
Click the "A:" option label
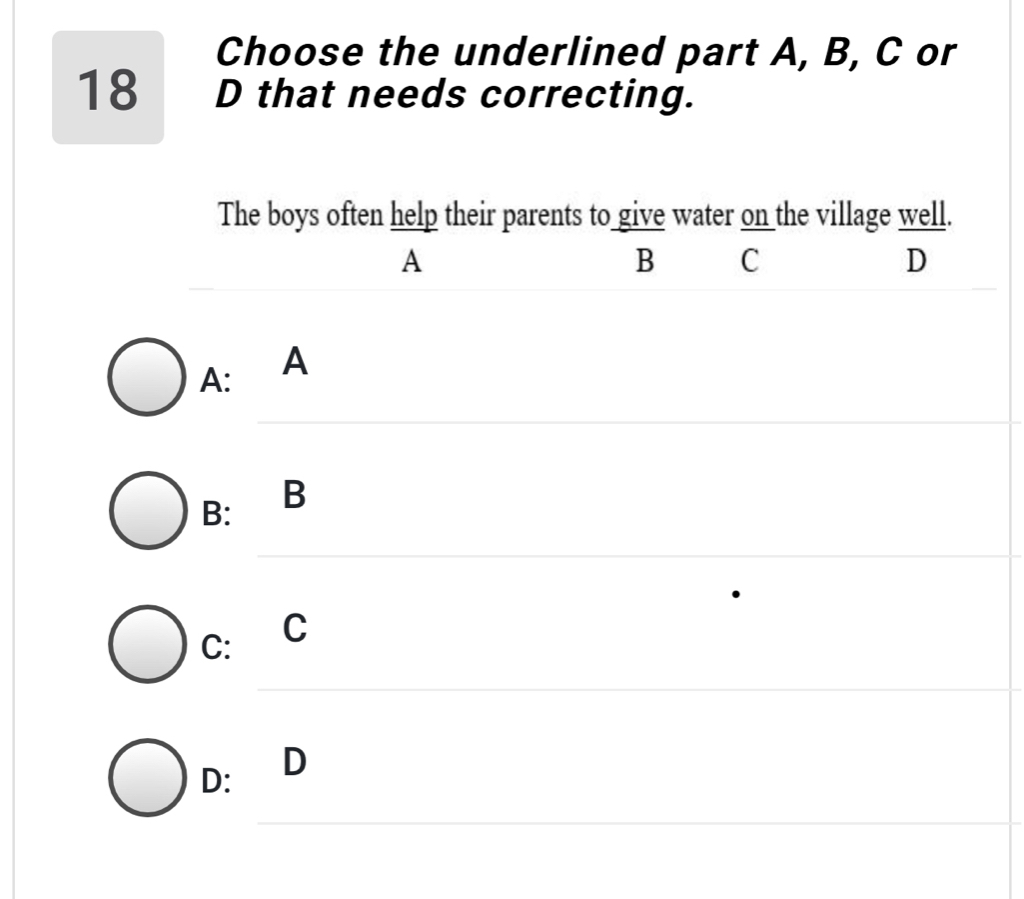[216, 381]
